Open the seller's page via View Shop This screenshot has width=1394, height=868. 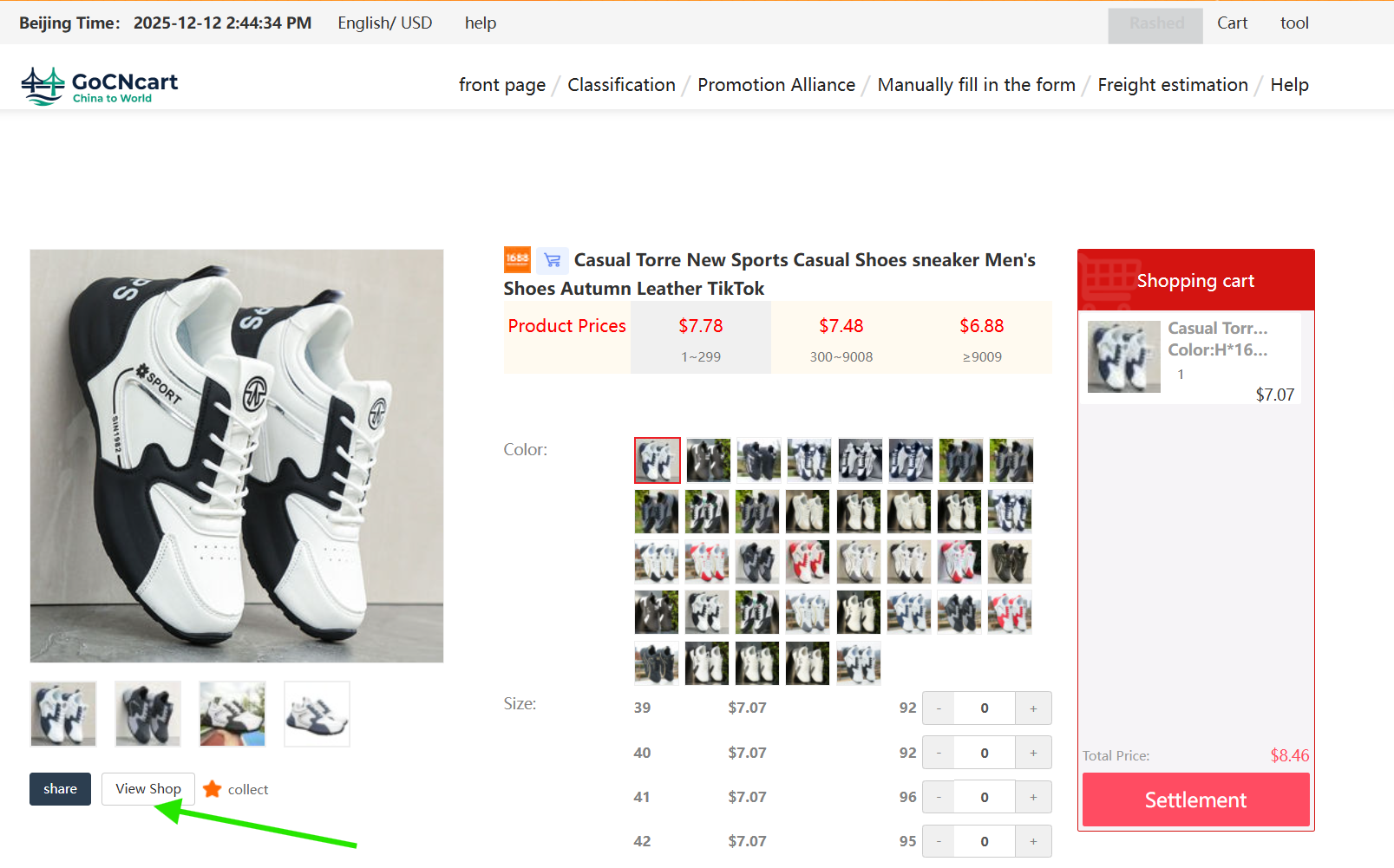coord(147,789)
